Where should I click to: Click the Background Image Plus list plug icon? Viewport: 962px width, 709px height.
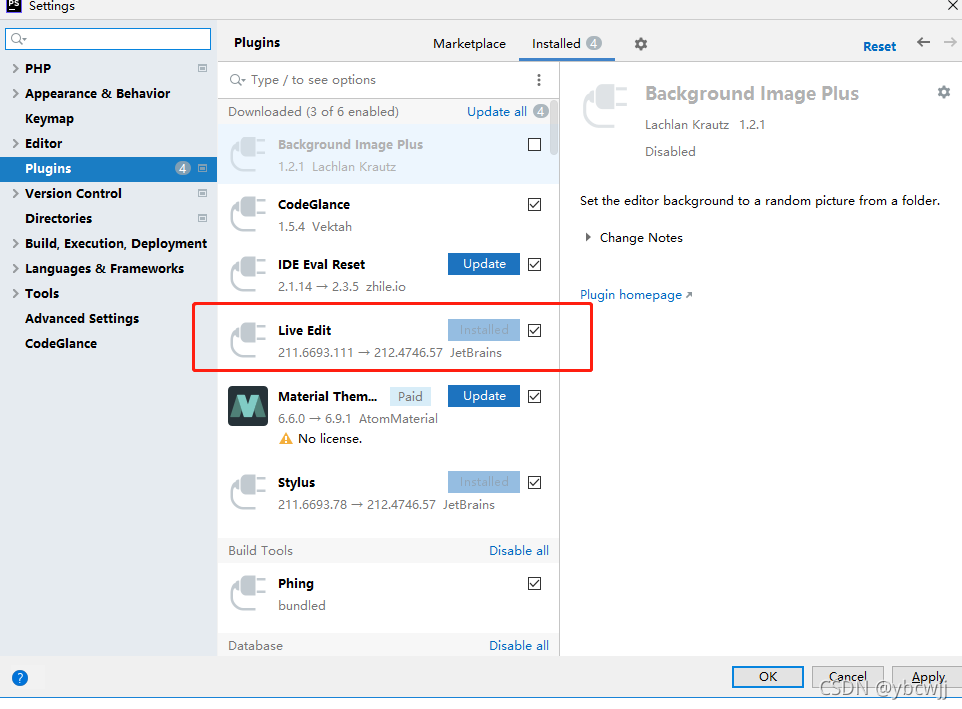(x=248, y=155)
